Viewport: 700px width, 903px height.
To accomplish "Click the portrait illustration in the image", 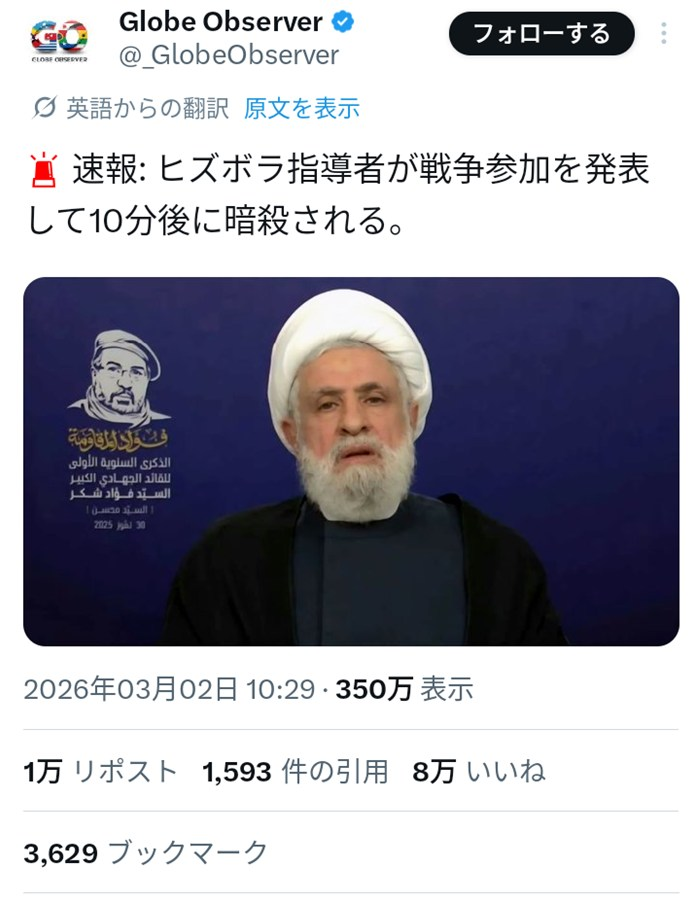I will [x=120, y=377].
